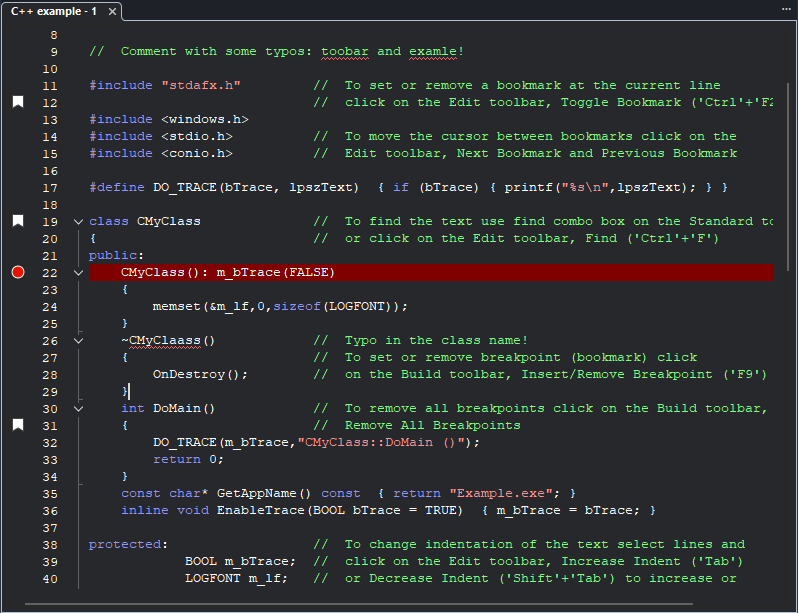
Task: Collapse the CMyClass() constructor fold
Action: click(x=78, y=272)
